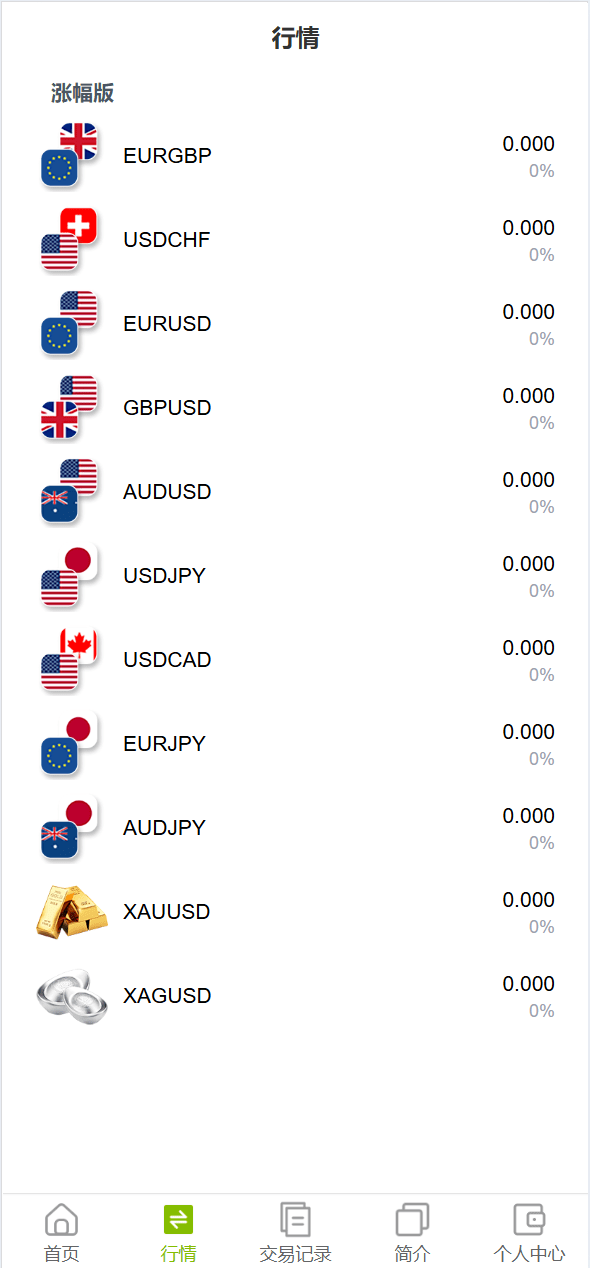This screenshot has height=1268, width=590.
Task: Click the USDCHF Swiss and US flags
Action: [x=69, y=239]
